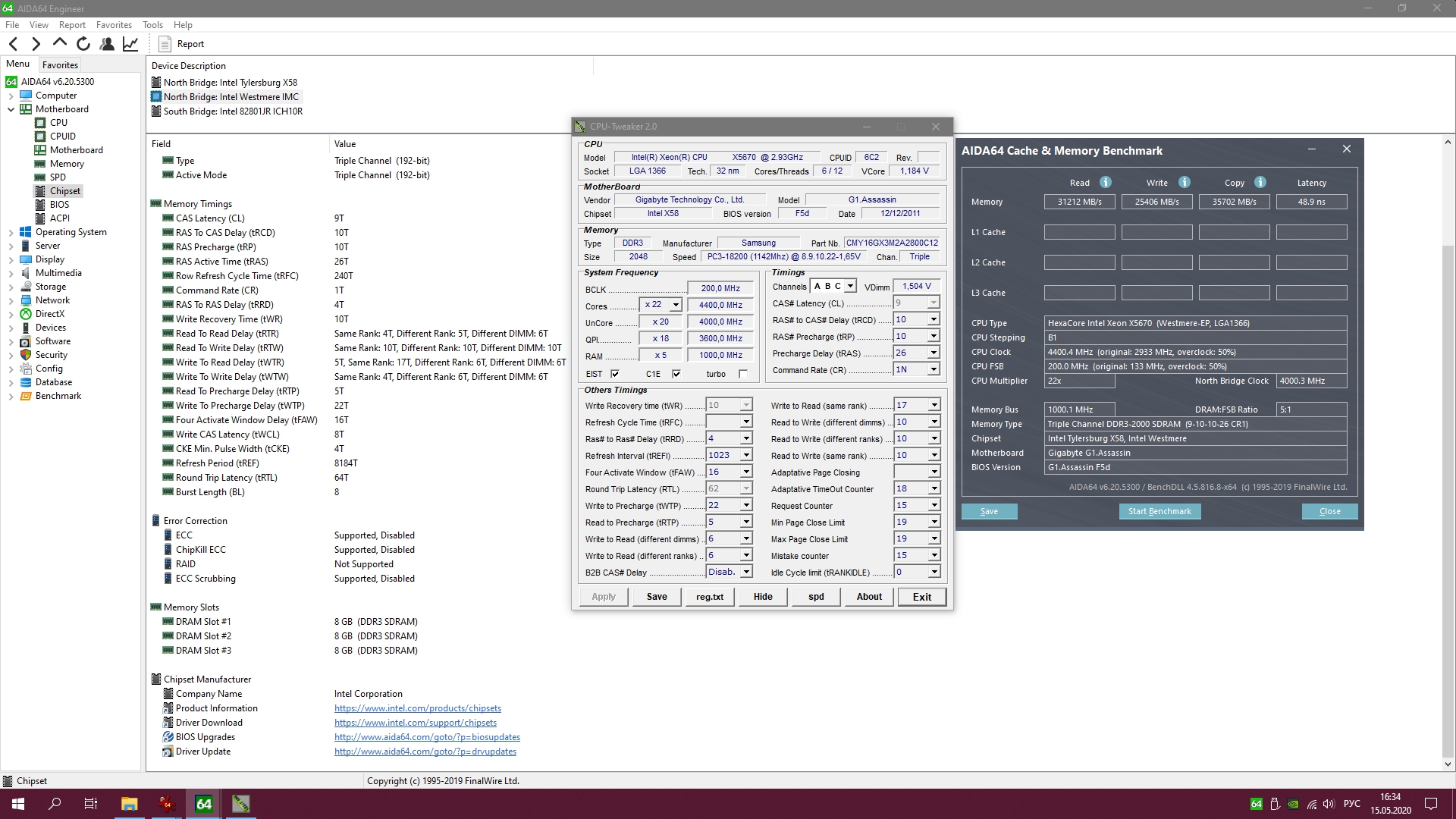Click the Copy info icon in benchmark
The image size is (1456, 819).
tap(1260, 182)
